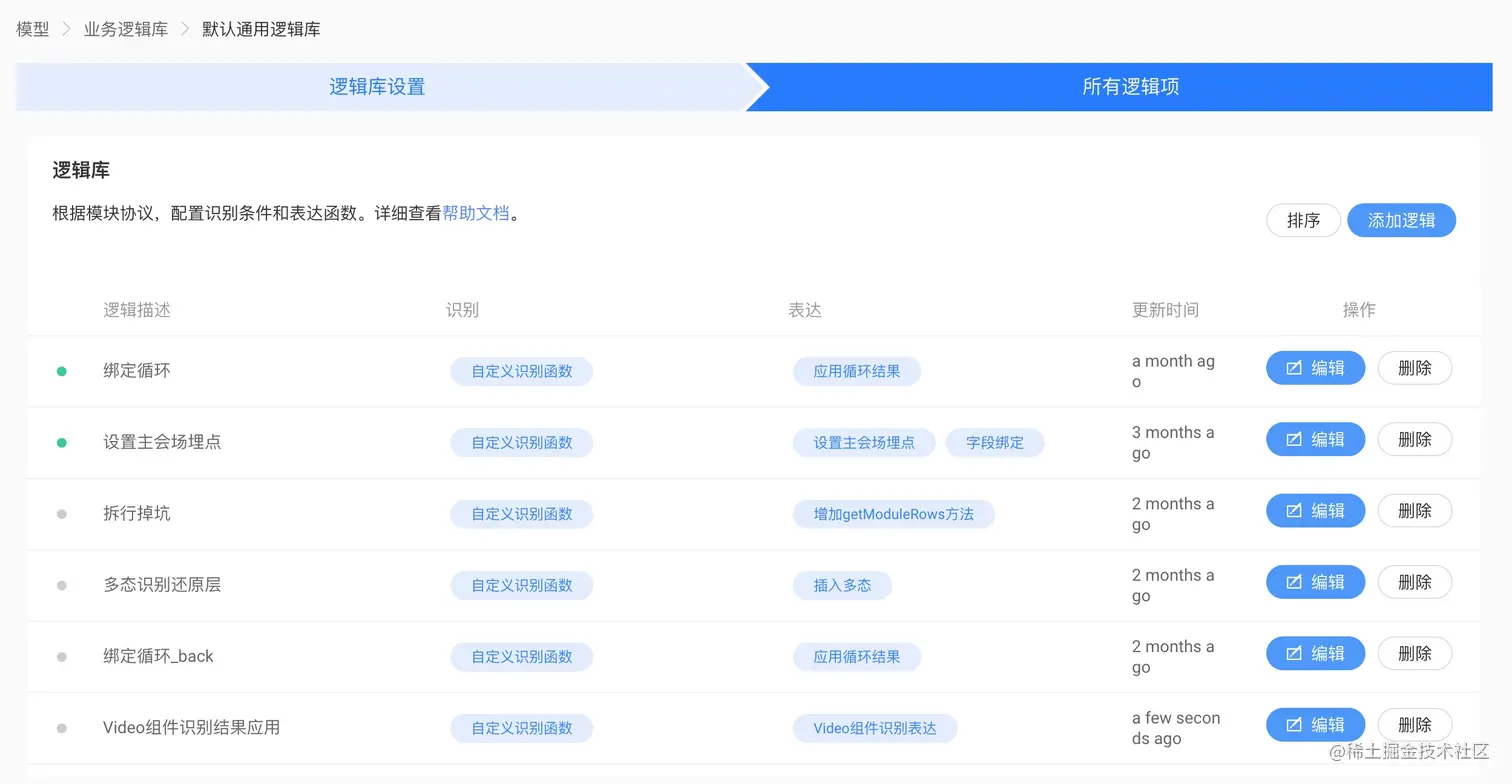1512x784 pixels.
Task: Select the 拆行掉坑 description text
Action: (x=137, y=513)
